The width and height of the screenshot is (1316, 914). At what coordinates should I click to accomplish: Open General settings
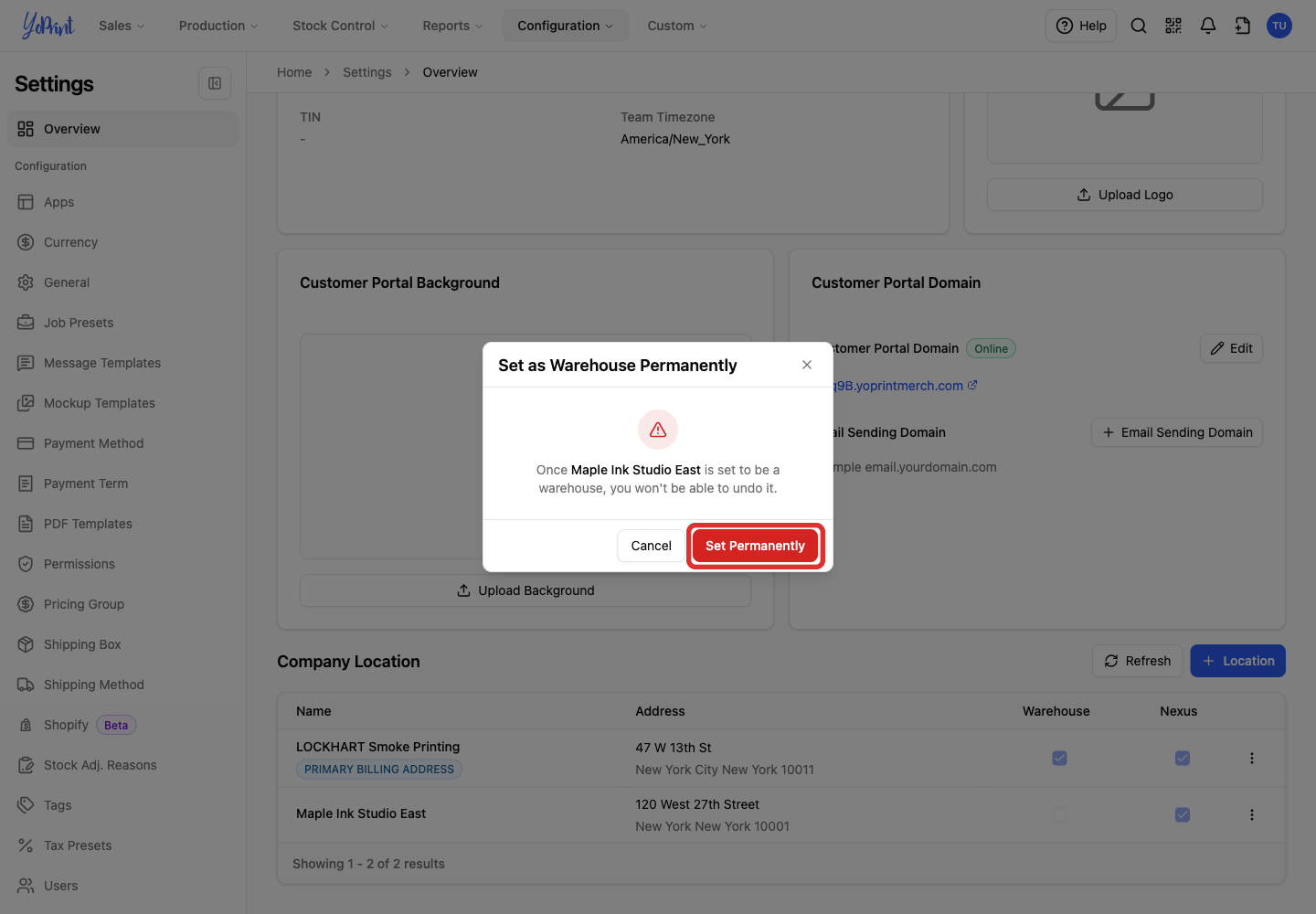(x=123, y=282)
